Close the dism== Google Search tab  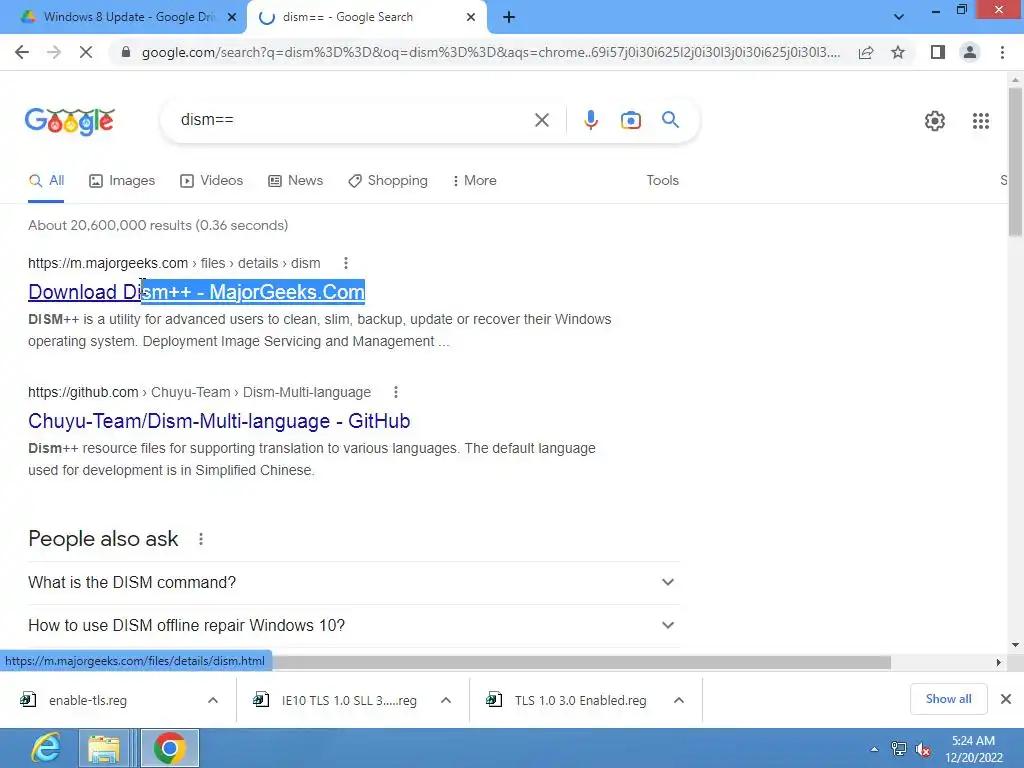471,18
